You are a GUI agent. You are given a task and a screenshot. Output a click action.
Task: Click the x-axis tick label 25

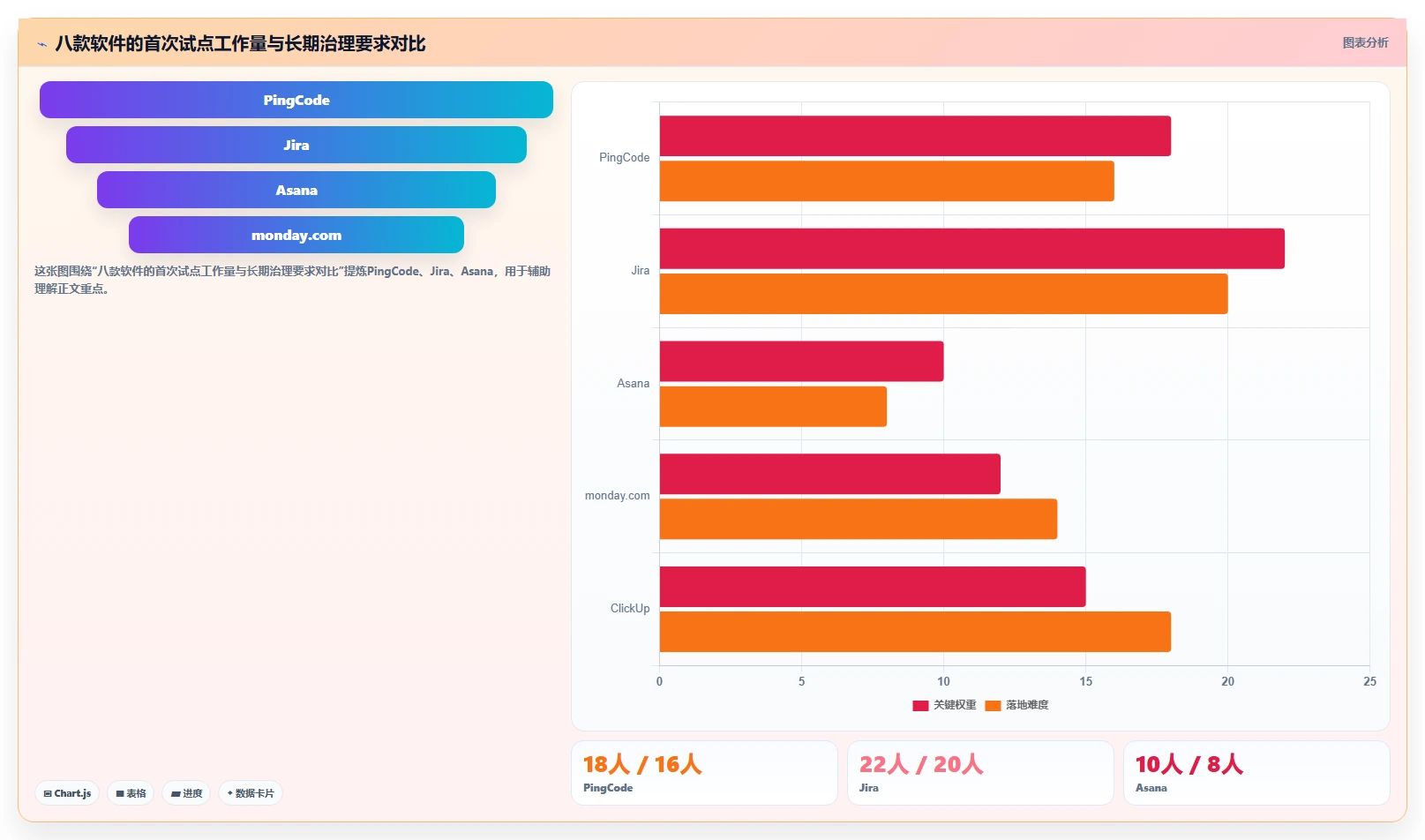1369,681
